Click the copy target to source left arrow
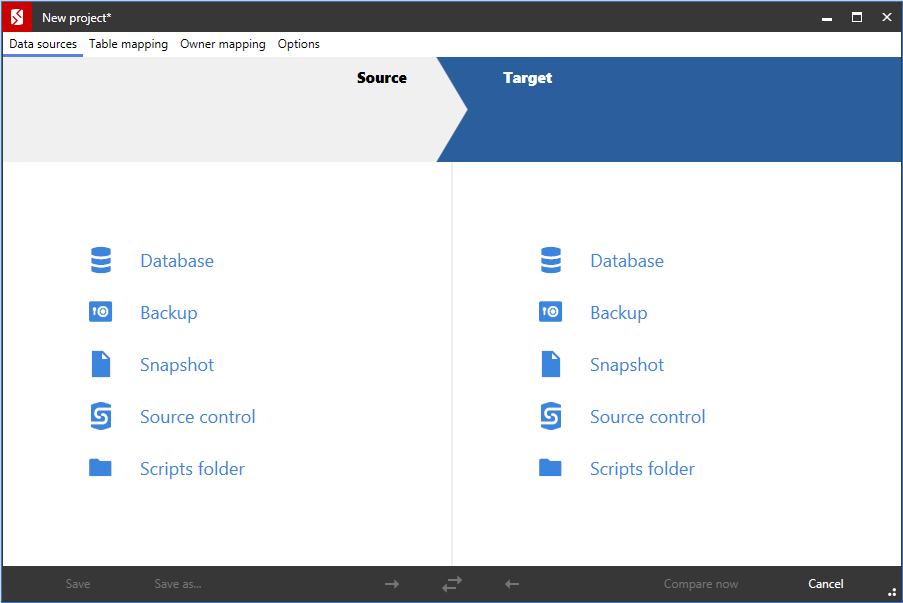 [x=512, y=584]
